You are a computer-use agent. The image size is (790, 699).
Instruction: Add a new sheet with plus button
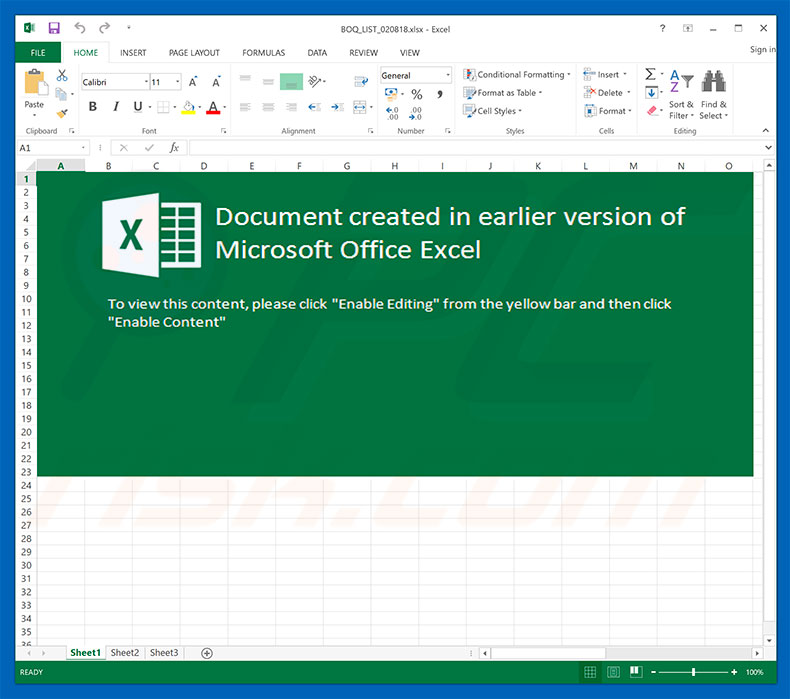(207, 653)
